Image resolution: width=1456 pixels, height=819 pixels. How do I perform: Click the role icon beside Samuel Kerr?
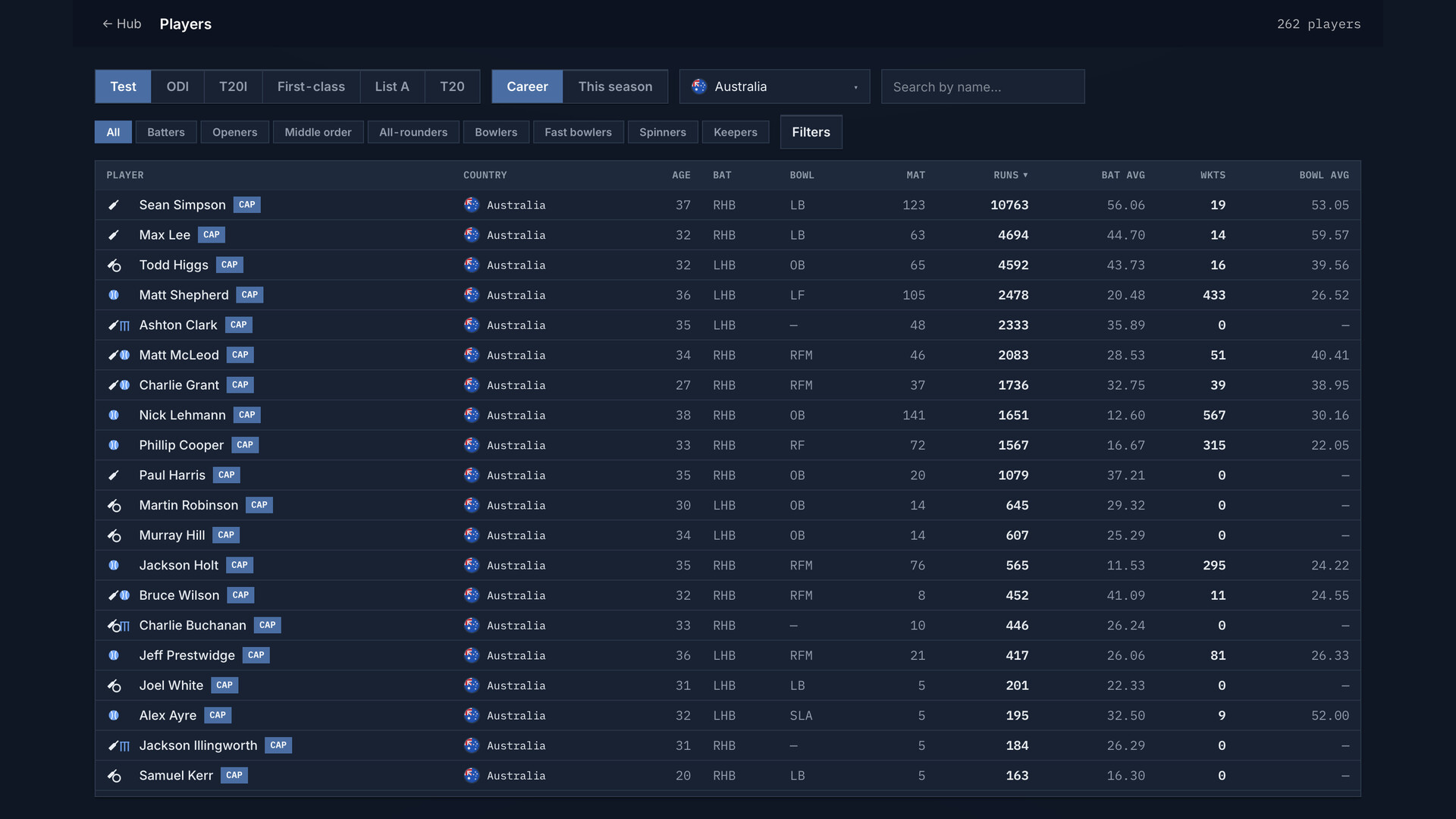(114, 776)
